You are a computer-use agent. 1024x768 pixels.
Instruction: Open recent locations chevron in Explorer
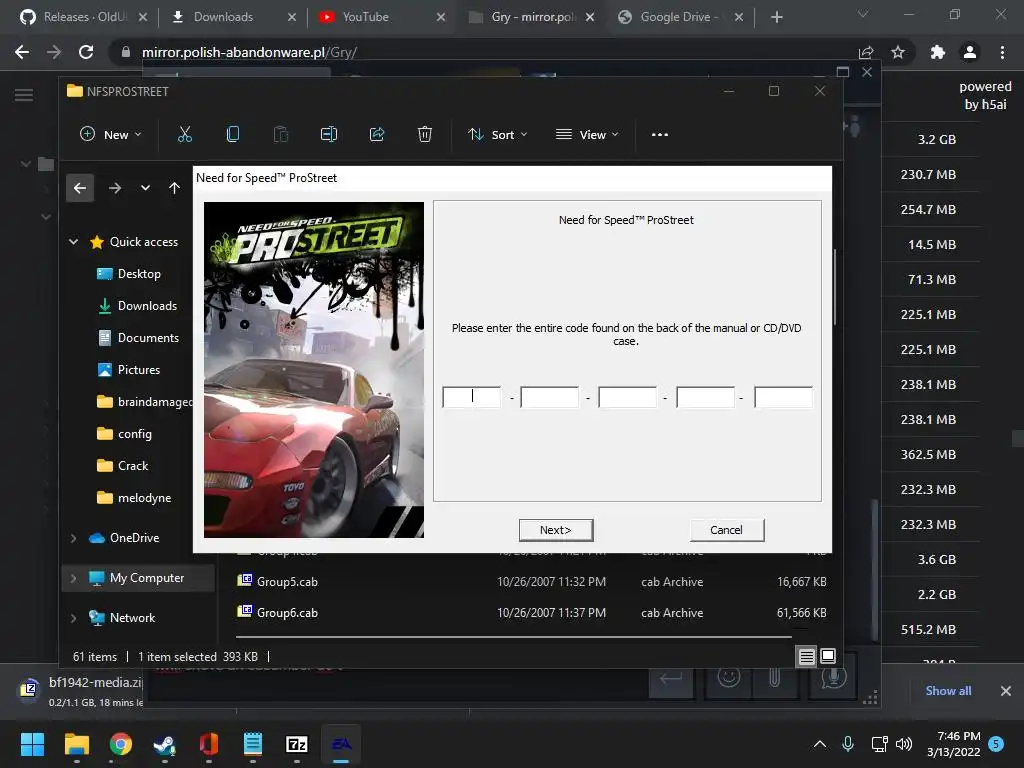(145, 188)
